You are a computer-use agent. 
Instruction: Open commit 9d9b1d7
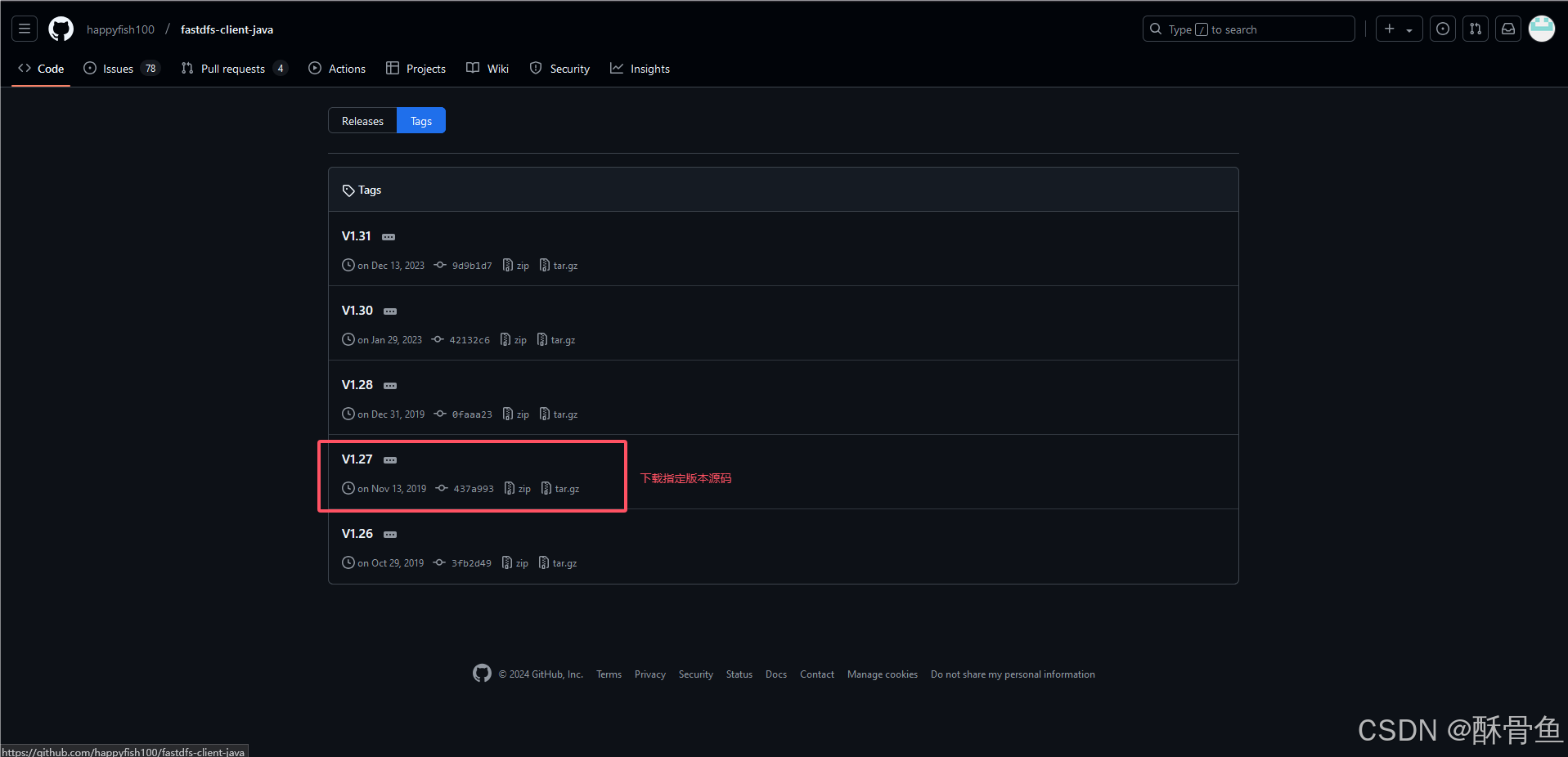(x=463, y=266)
